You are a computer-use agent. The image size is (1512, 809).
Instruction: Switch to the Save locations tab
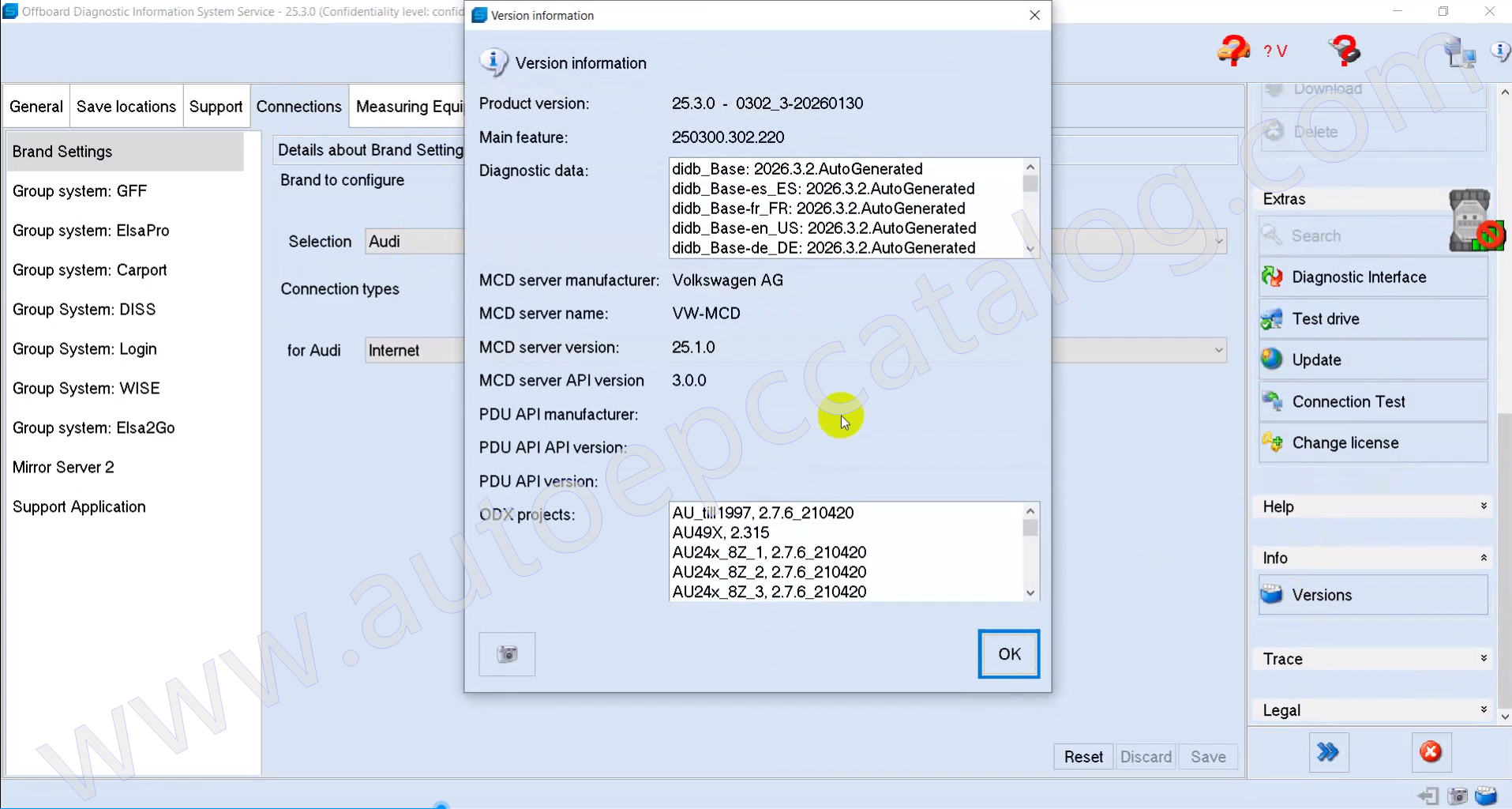coord(126,107)
